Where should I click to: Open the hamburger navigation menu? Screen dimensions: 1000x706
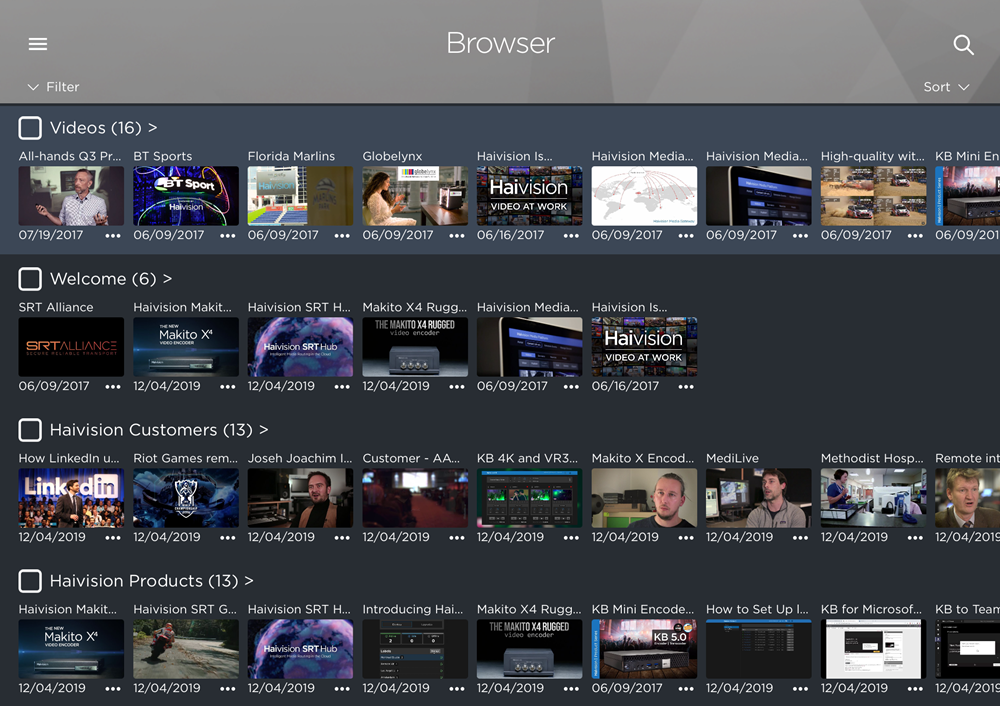point(38,44)
